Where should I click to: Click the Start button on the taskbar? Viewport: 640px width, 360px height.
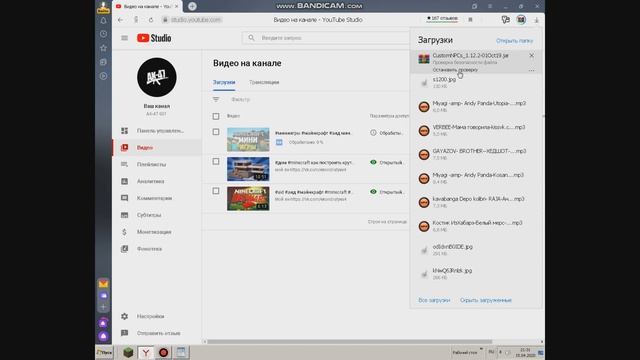click(104, 352)
